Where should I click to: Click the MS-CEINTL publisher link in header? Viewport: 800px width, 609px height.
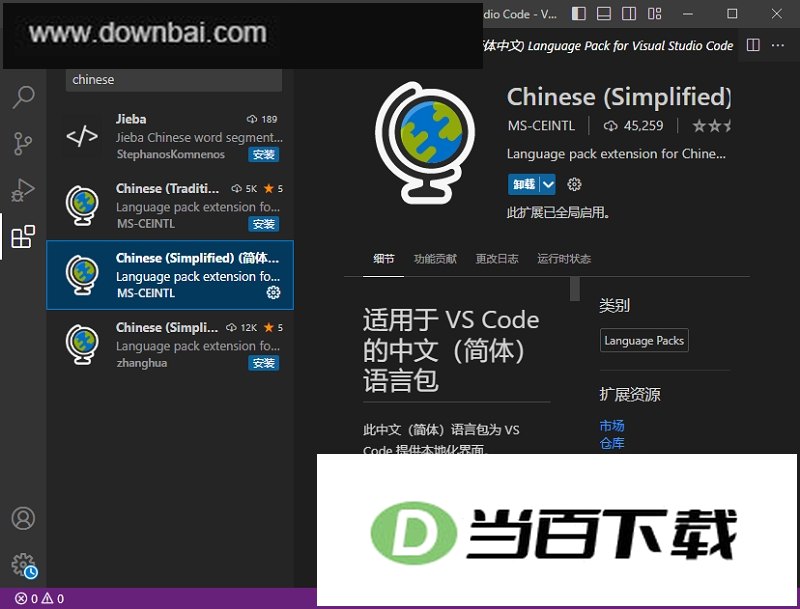[x=541, y=126]
